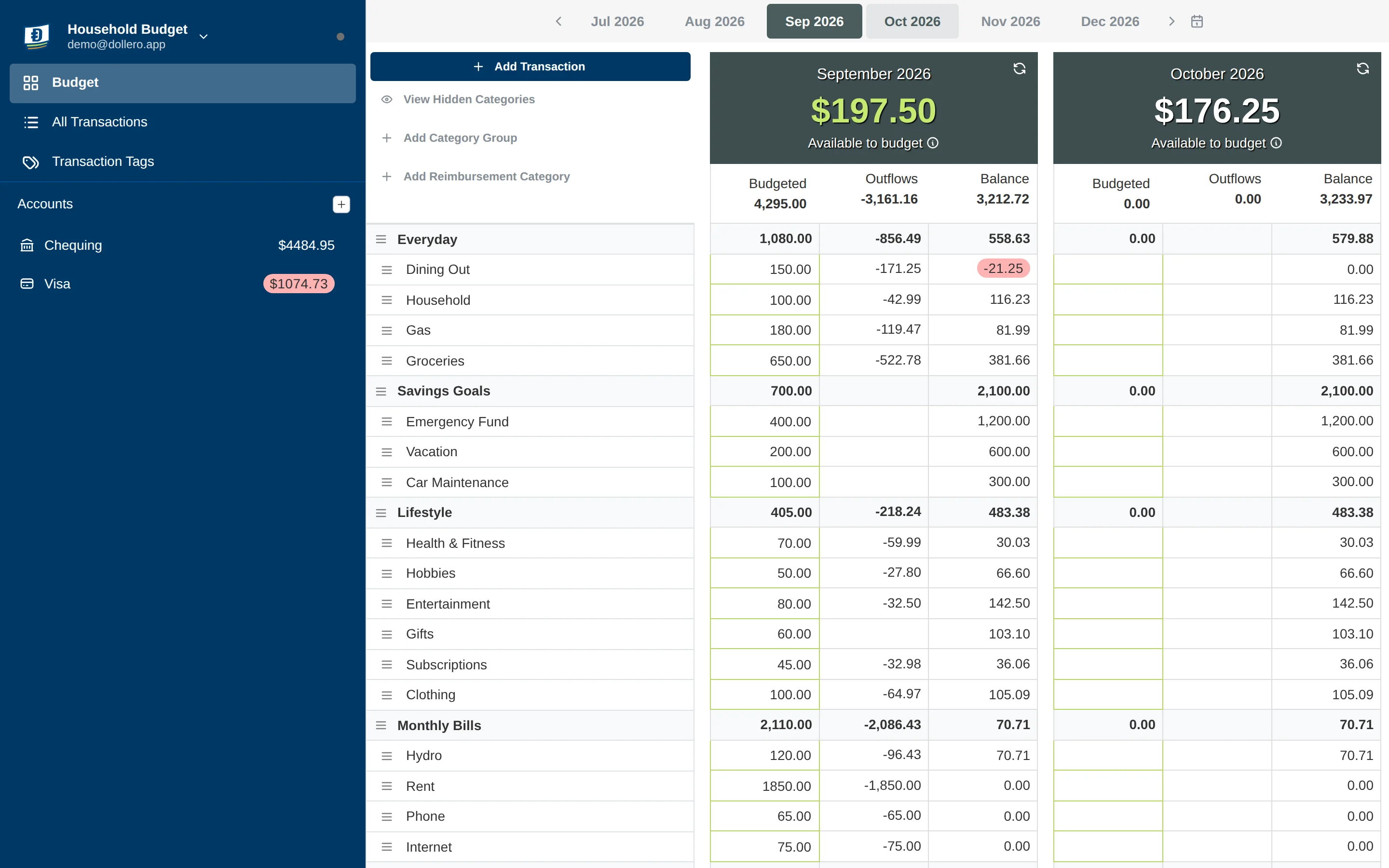Open the Visa account
The height and width of the screenshot is (868, 1389).
click(x=177, y=284)
